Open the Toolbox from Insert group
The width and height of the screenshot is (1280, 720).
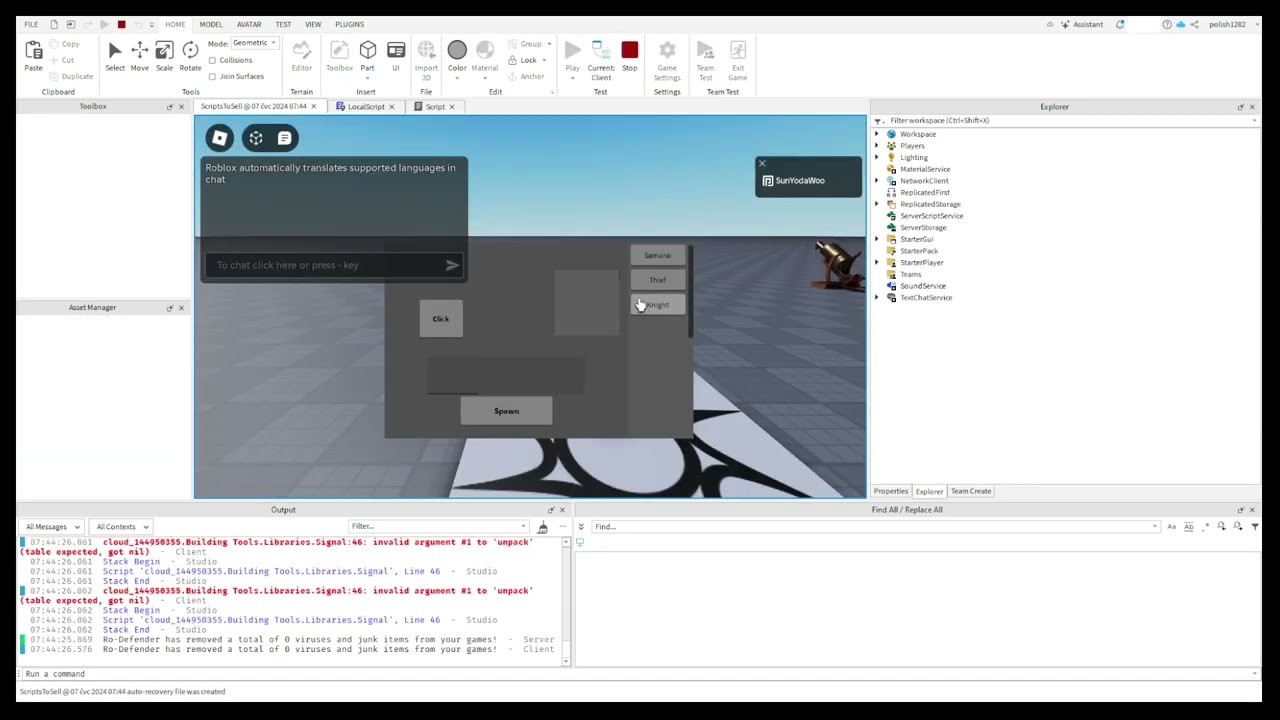(x=339, y=56)
